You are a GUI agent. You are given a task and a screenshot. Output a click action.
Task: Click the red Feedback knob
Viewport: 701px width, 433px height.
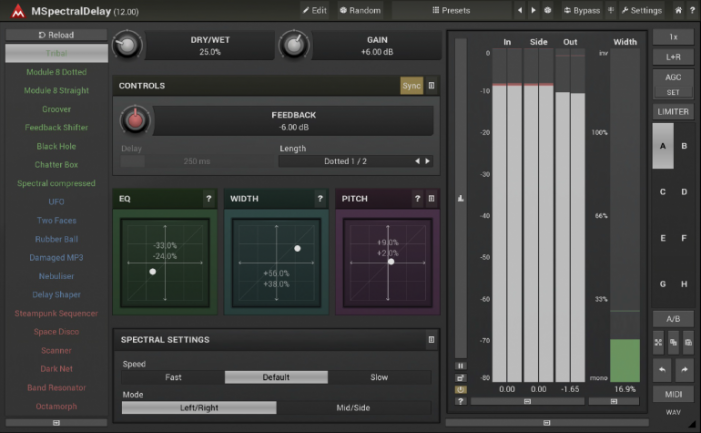click(x=133, y=121)
